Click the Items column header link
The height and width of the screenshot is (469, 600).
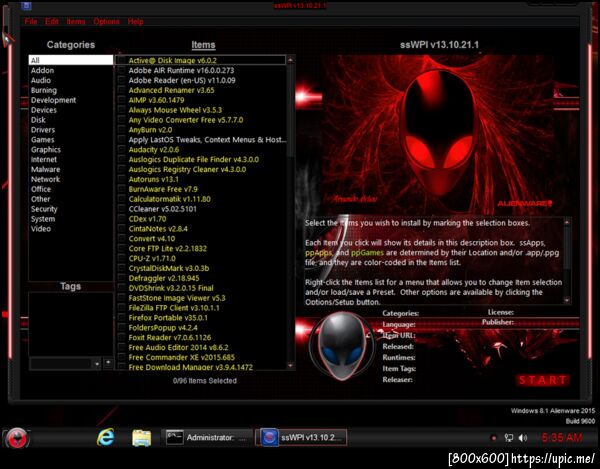coord(203,45)
